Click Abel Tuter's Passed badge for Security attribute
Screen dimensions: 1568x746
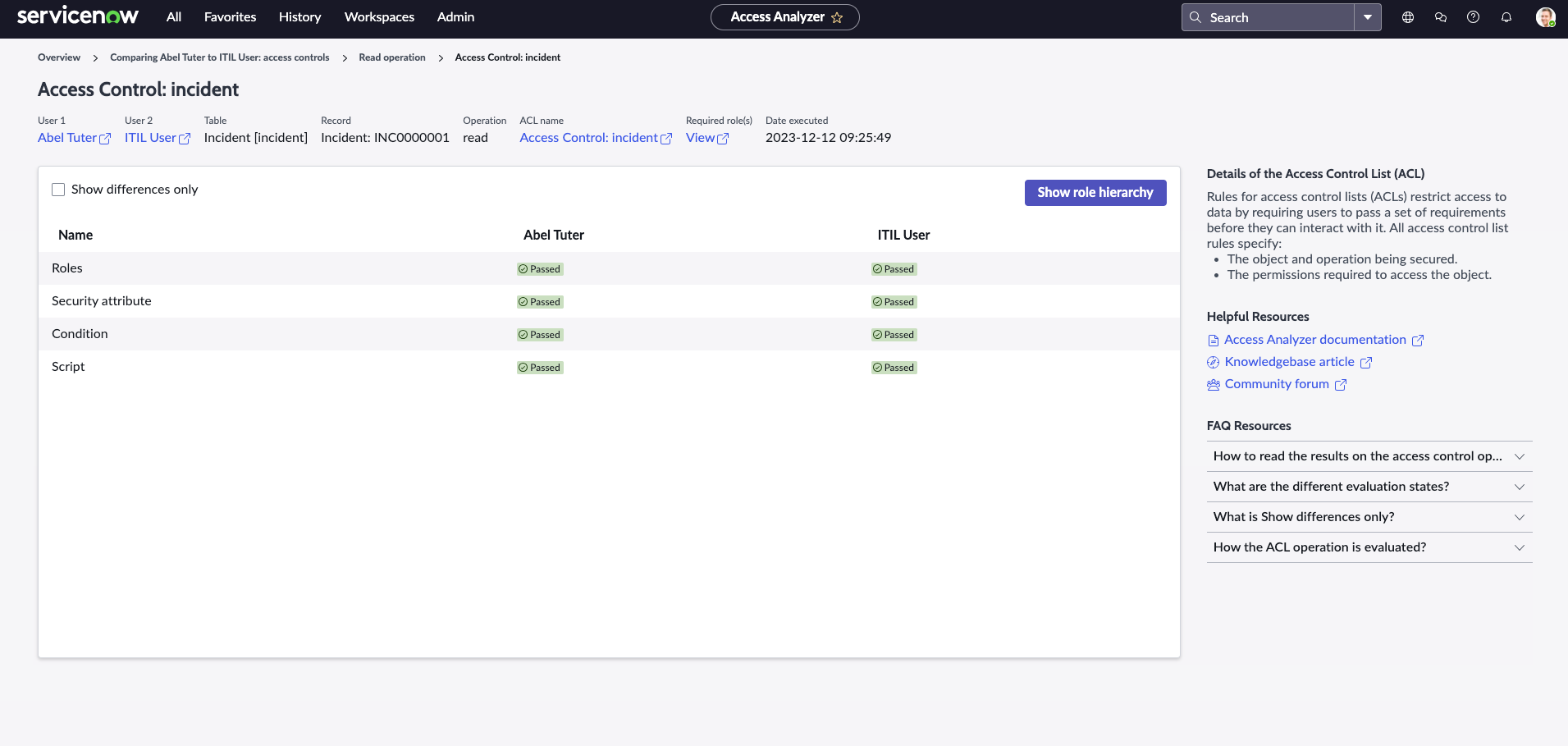(x=540, y=302)
